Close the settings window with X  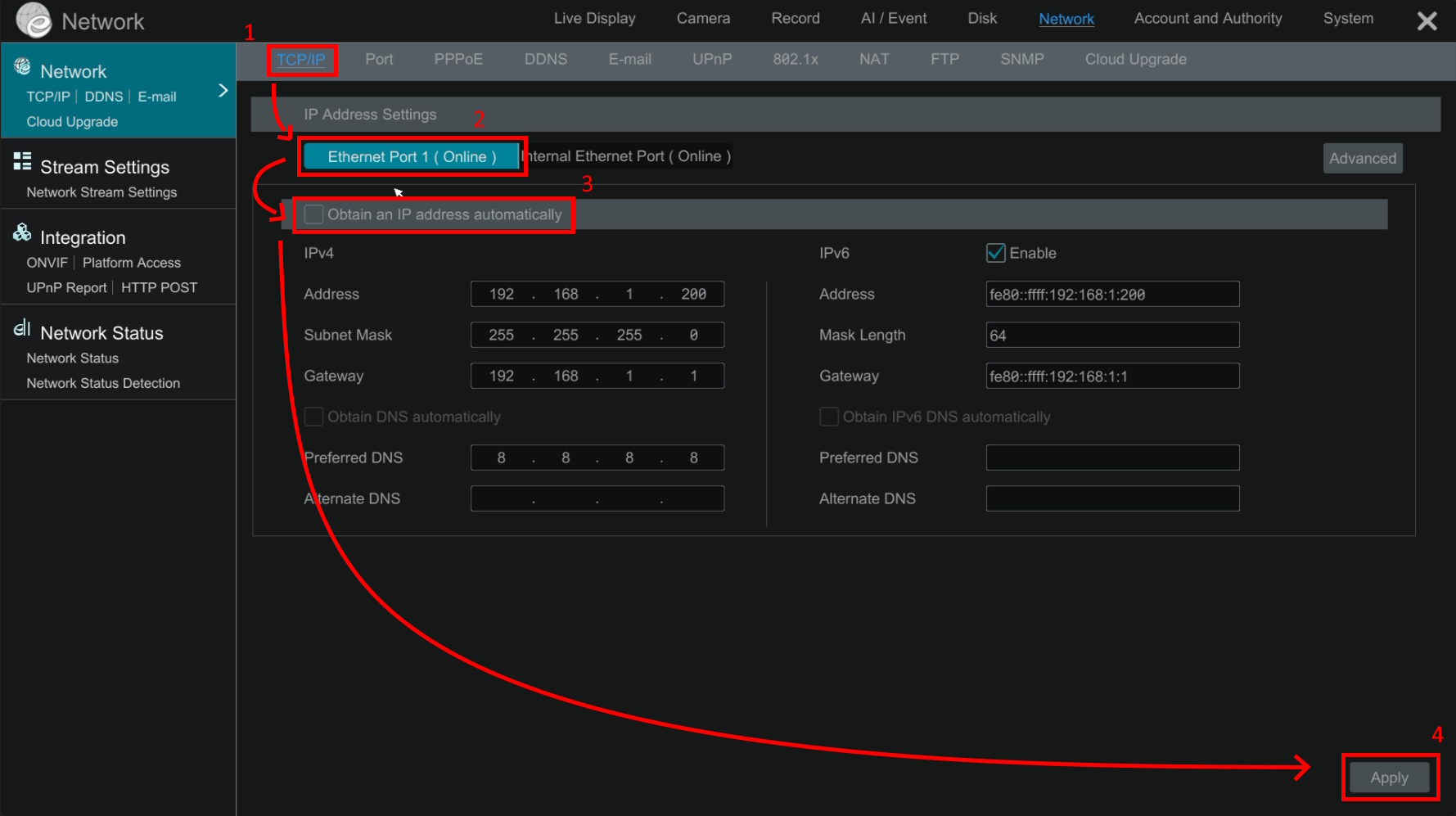pyautogui.click(x=1427, y=21)
